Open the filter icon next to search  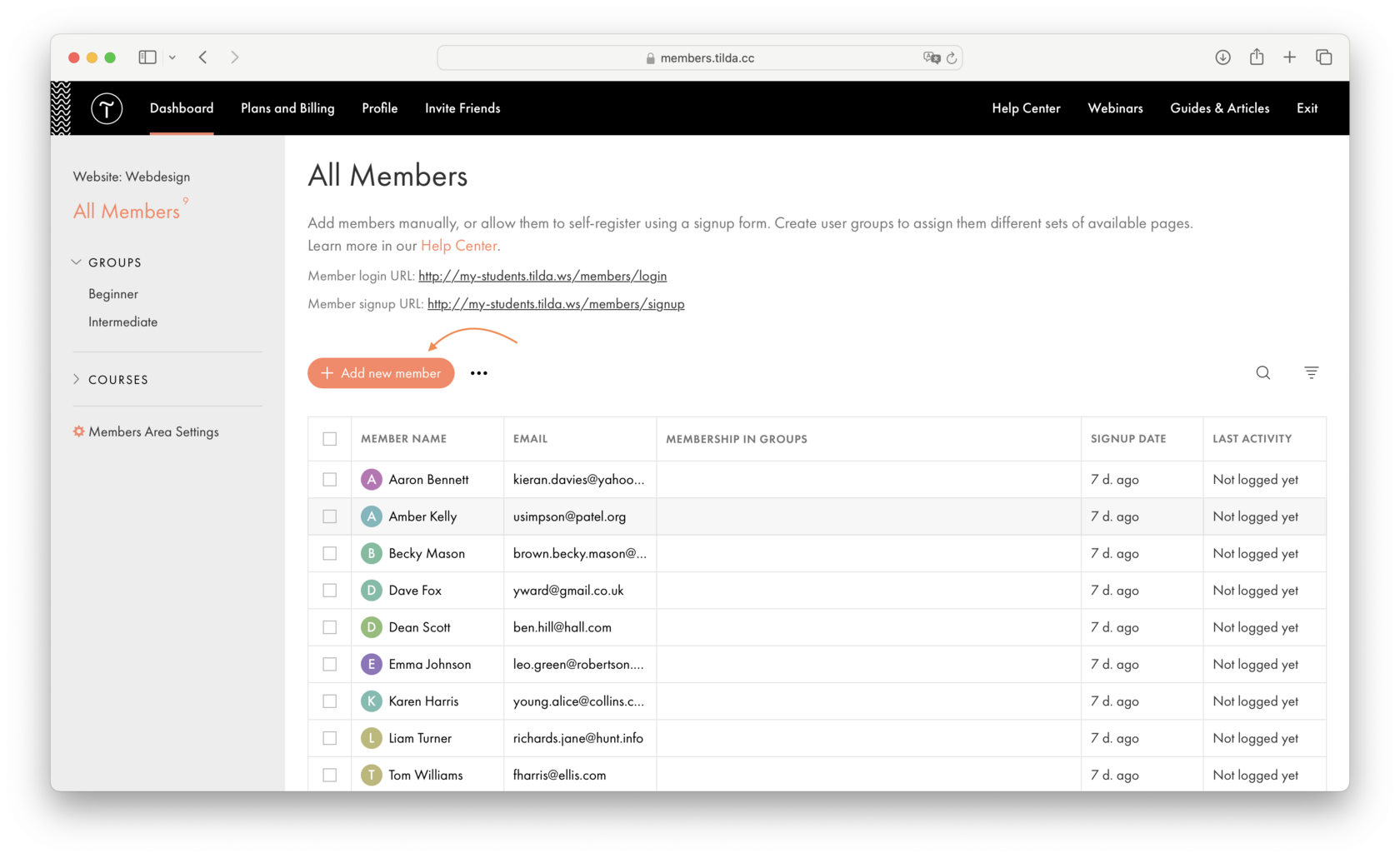(1311, 372)
